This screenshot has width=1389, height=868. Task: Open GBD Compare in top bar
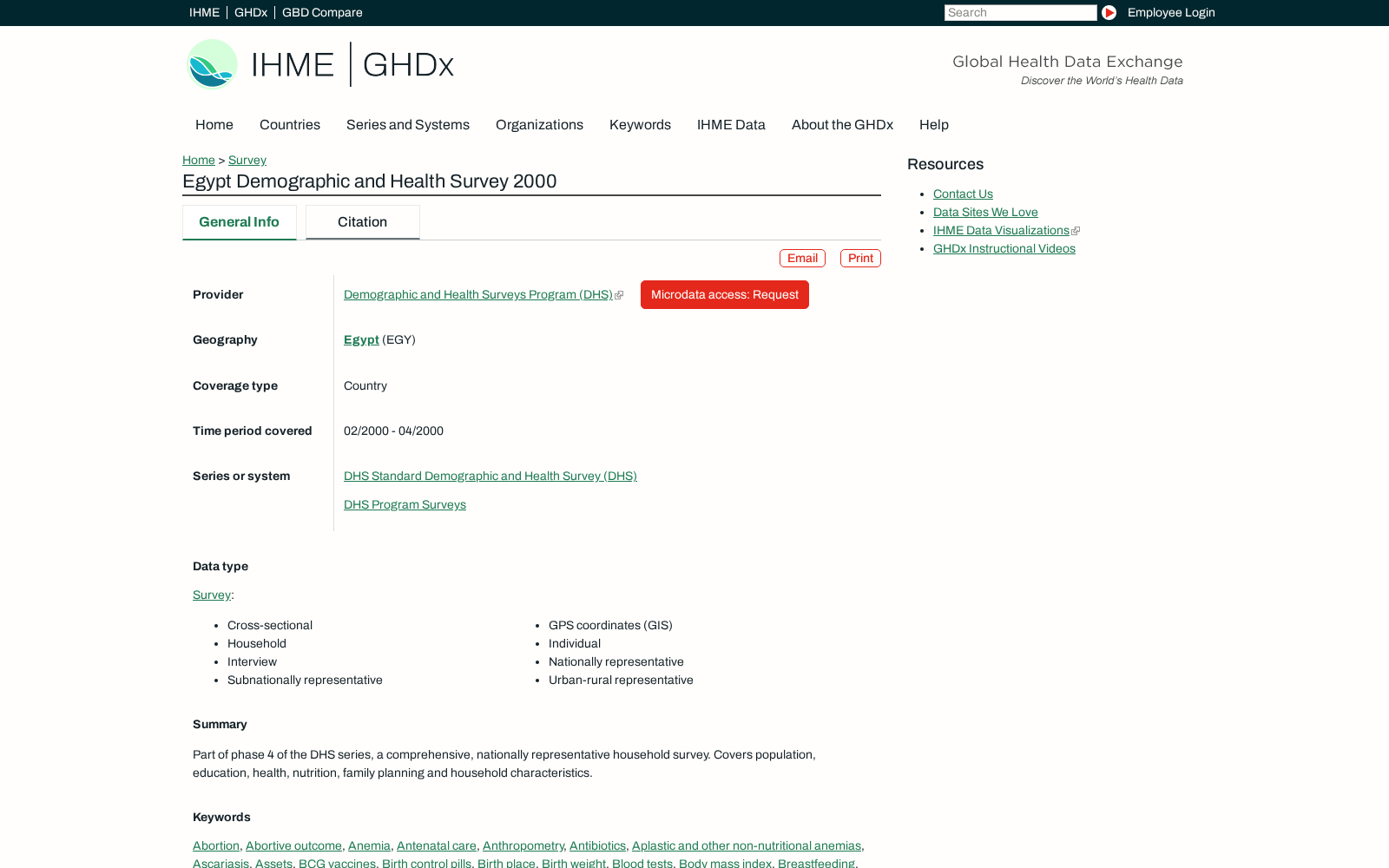tap(322, 12)
